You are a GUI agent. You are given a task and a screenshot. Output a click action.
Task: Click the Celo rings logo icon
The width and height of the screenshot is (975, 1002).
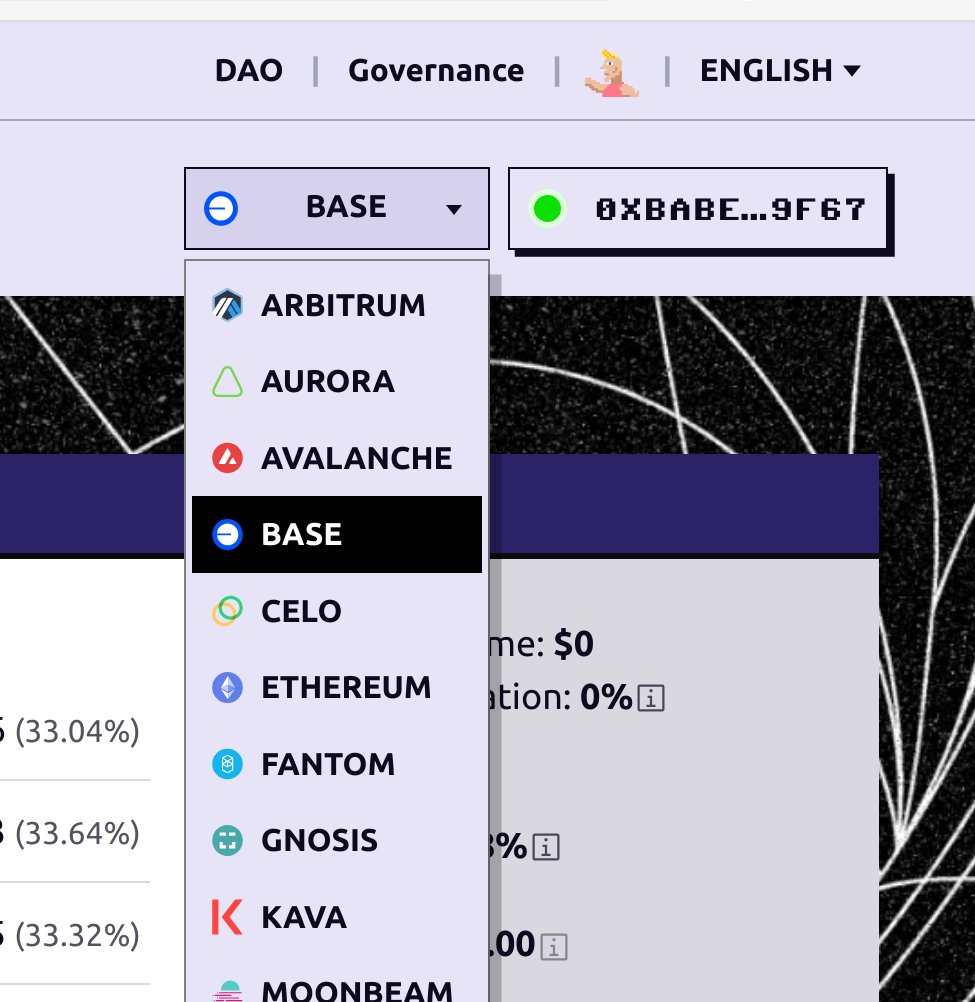pyautogui.click(x=227, y=611)
